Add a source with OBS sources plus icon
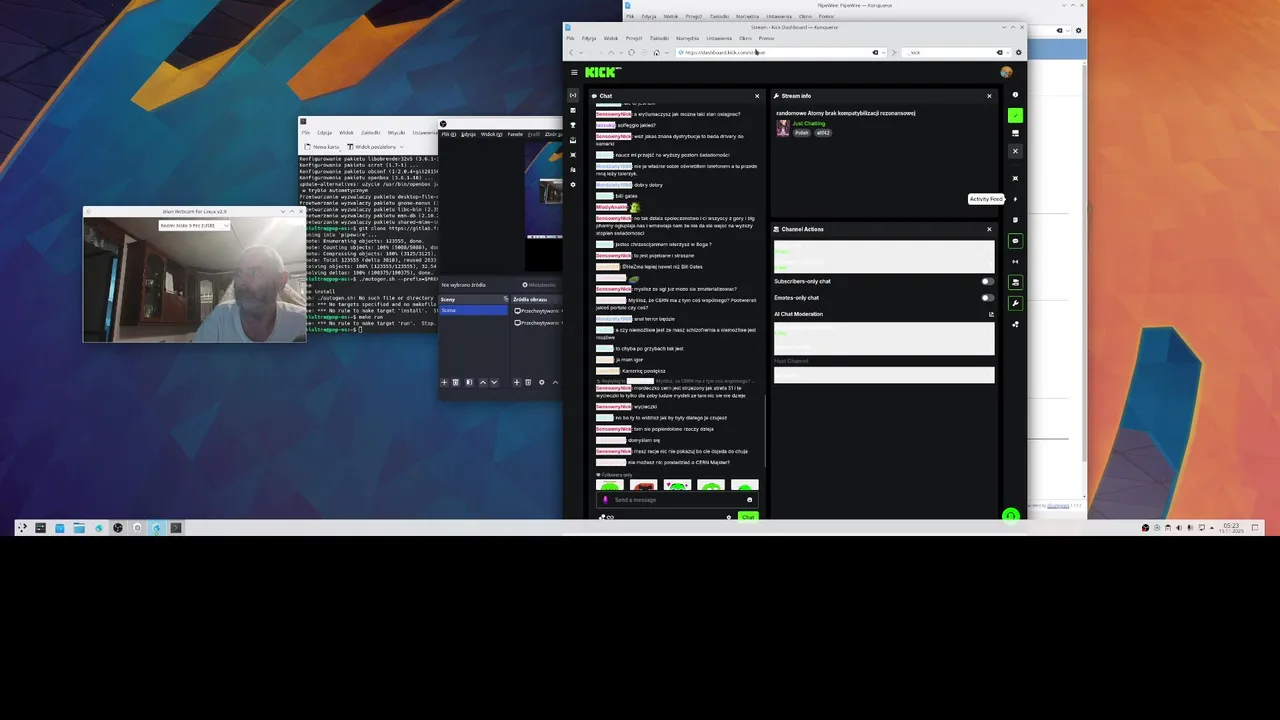The image size is (1280, 720). coord(516,382)
